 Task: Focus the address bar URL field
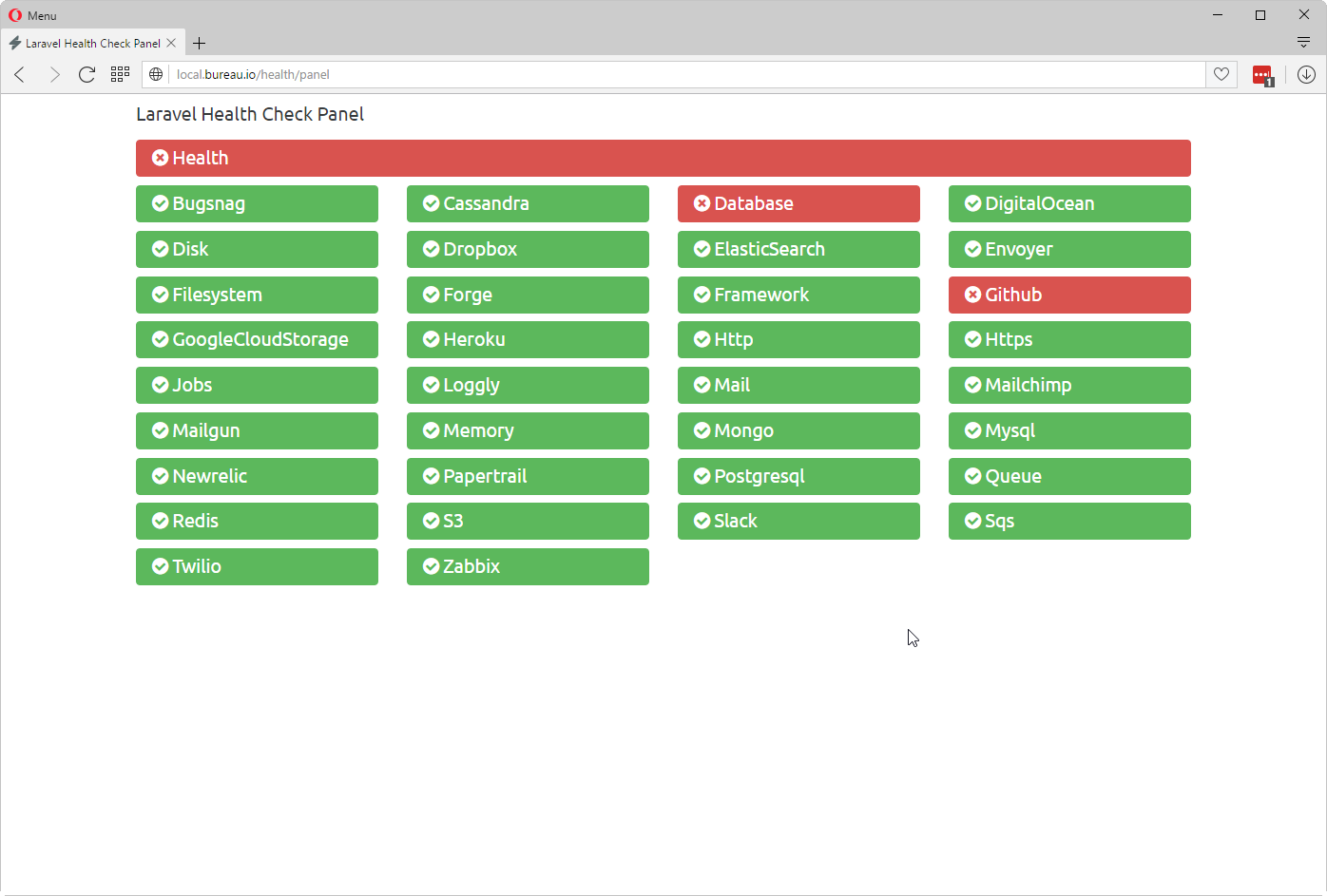coord(687,74)
